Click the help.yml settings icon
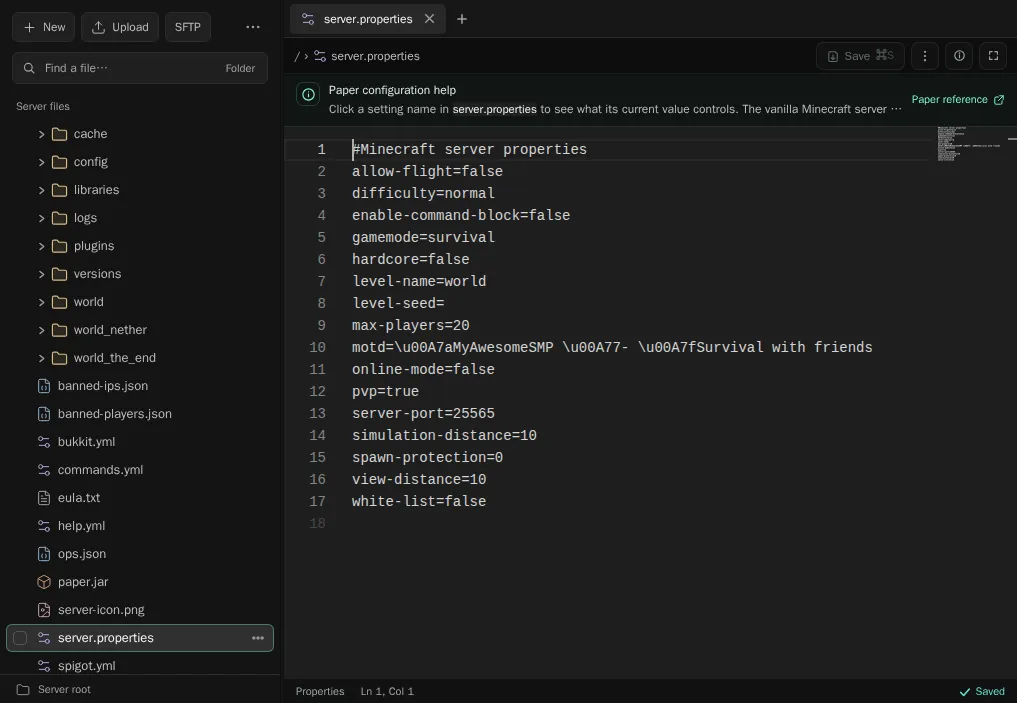The width and height of the screenshot is (1017, 703). point(43,526)
